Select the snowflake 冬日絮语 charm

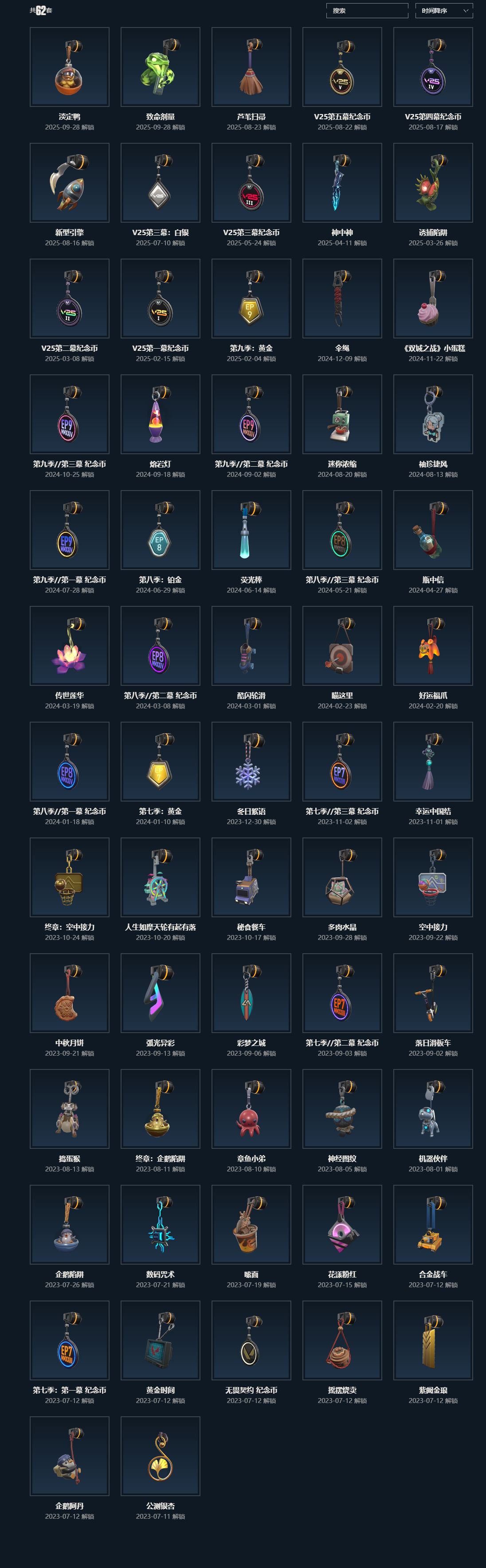pos(251,762)
